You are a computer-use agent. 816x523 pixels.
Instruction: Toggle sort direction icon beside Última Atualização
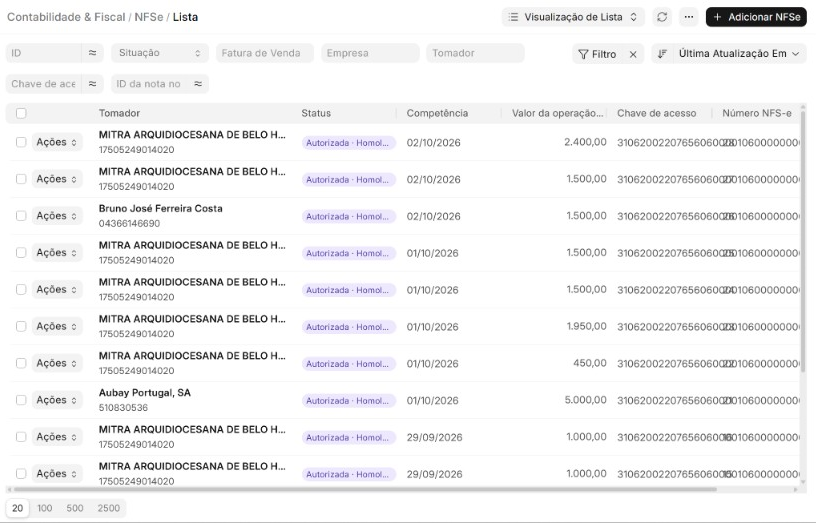click(662, 54)
